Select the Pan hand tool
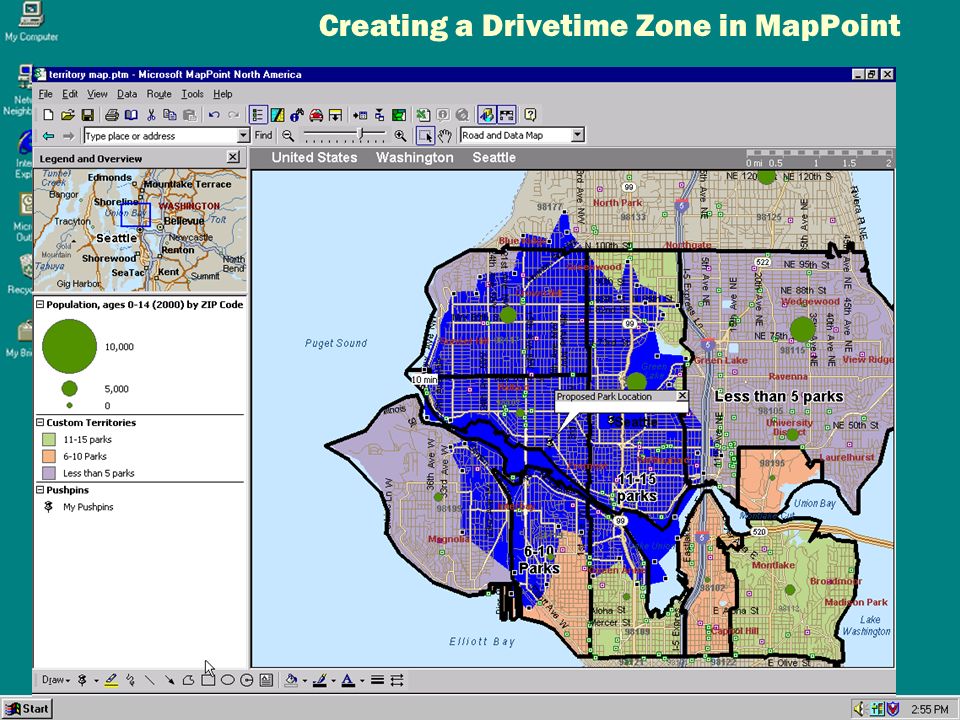 (x=445, y=136)
